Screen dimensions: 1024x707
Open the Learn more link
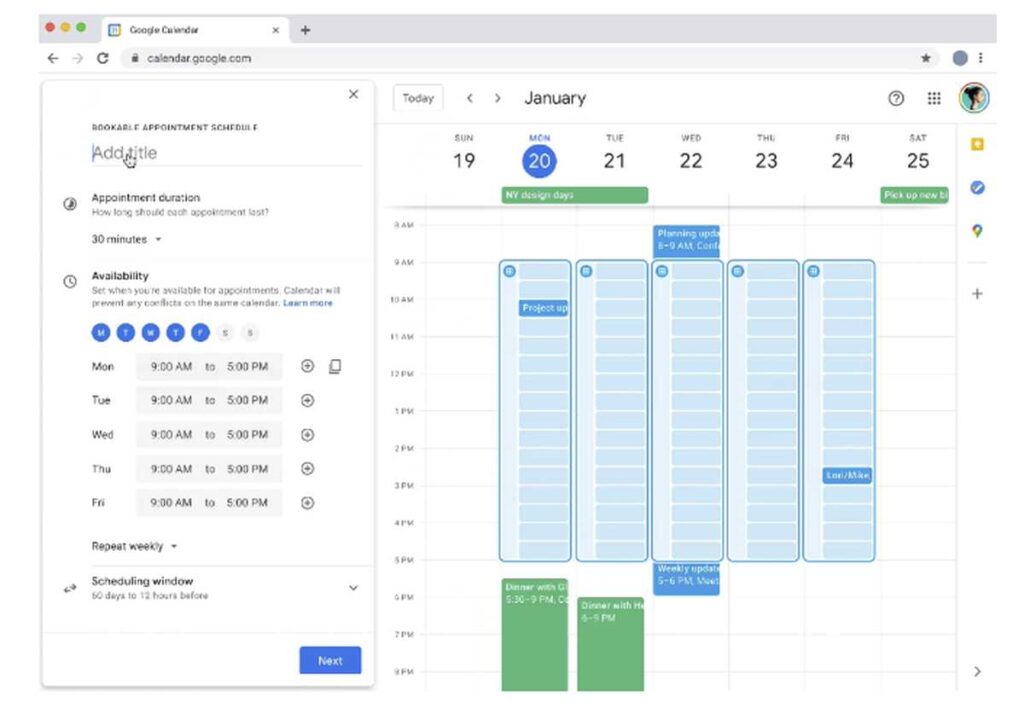(x=308, y=303)
